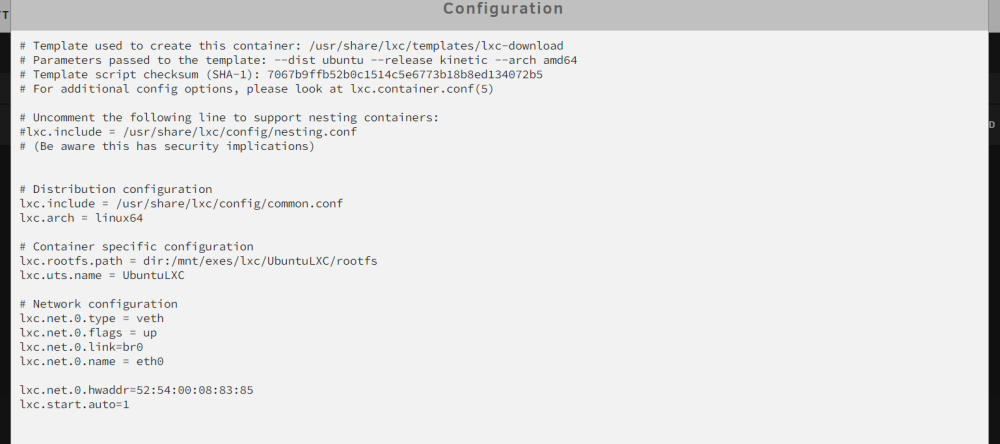Click the Template script checksum SHA-1 line
The height and width of the screenshot is (444, 1000).
pyautogui.click(x=281, y=74)
